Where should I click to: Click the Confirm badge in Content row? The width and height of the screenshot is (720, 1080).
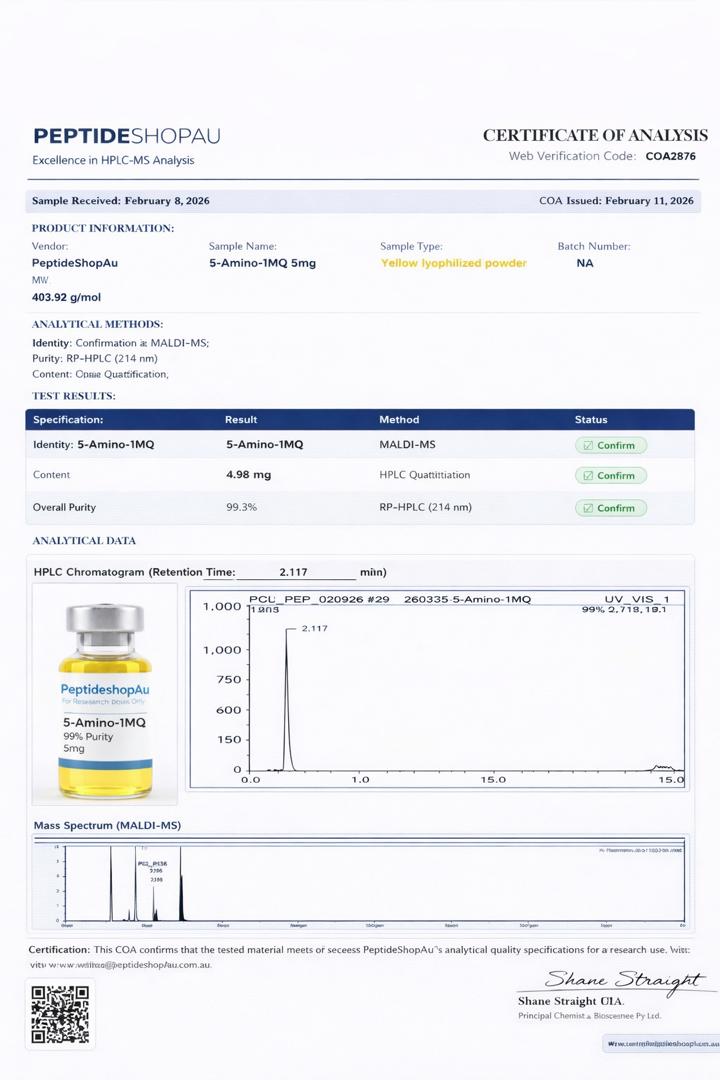click(610, 475)
